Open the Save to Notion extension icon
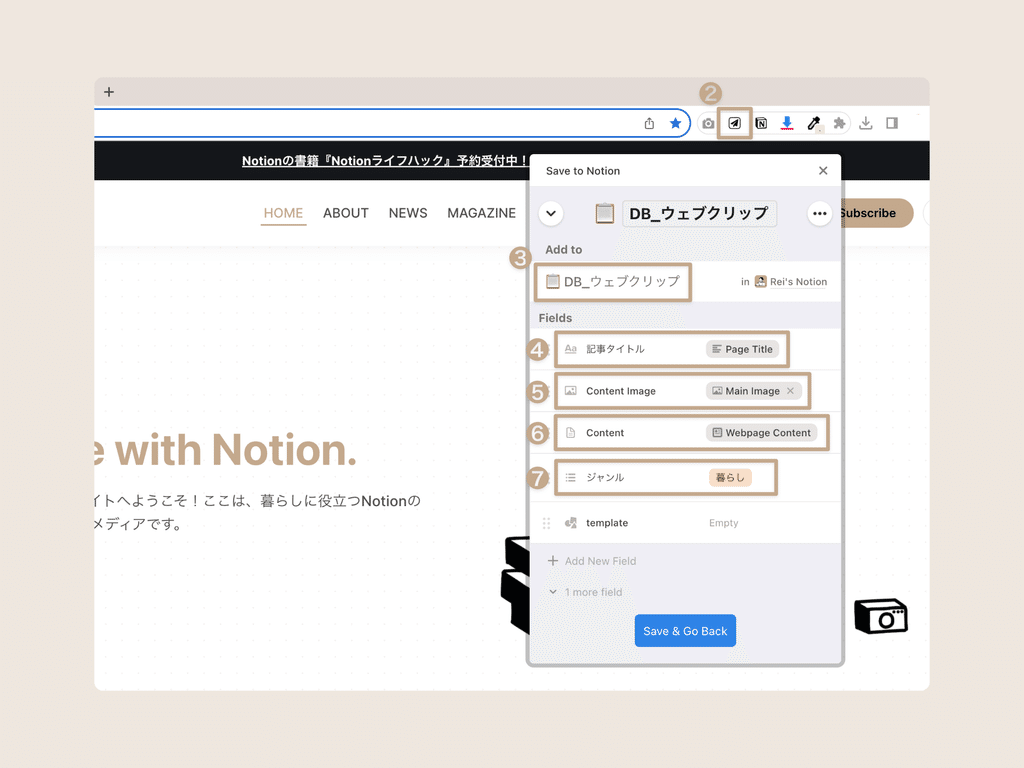Image resolution: width=1024 pixels, height=768 pixels. coord(735,123)
